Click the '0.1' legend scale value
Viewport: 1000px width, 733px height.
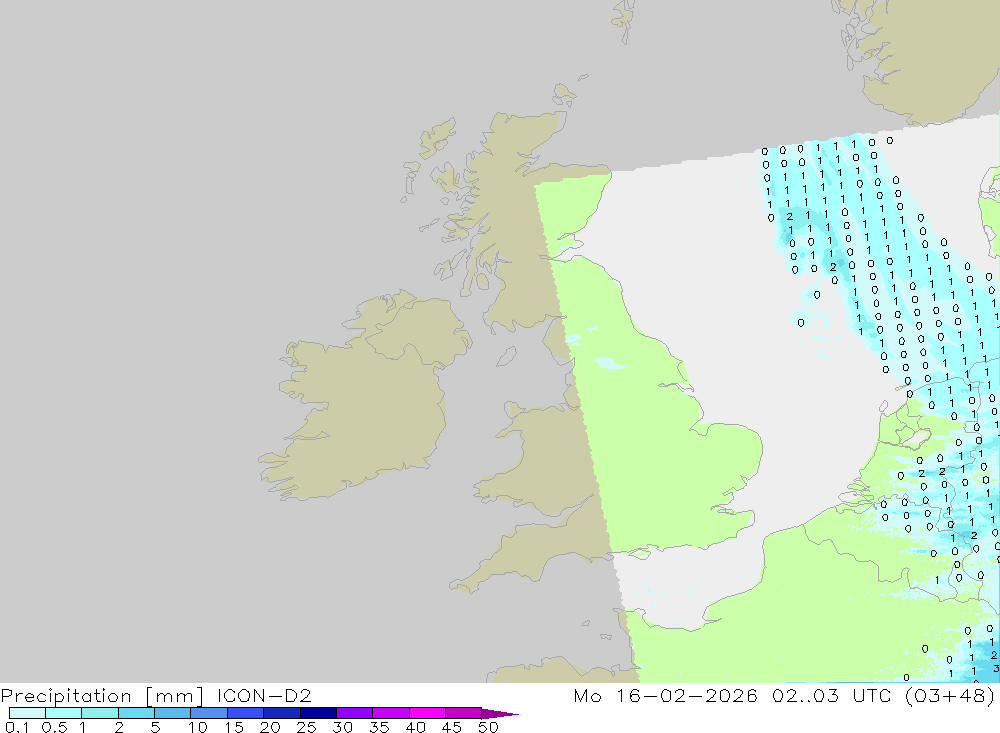click(17, 727)
